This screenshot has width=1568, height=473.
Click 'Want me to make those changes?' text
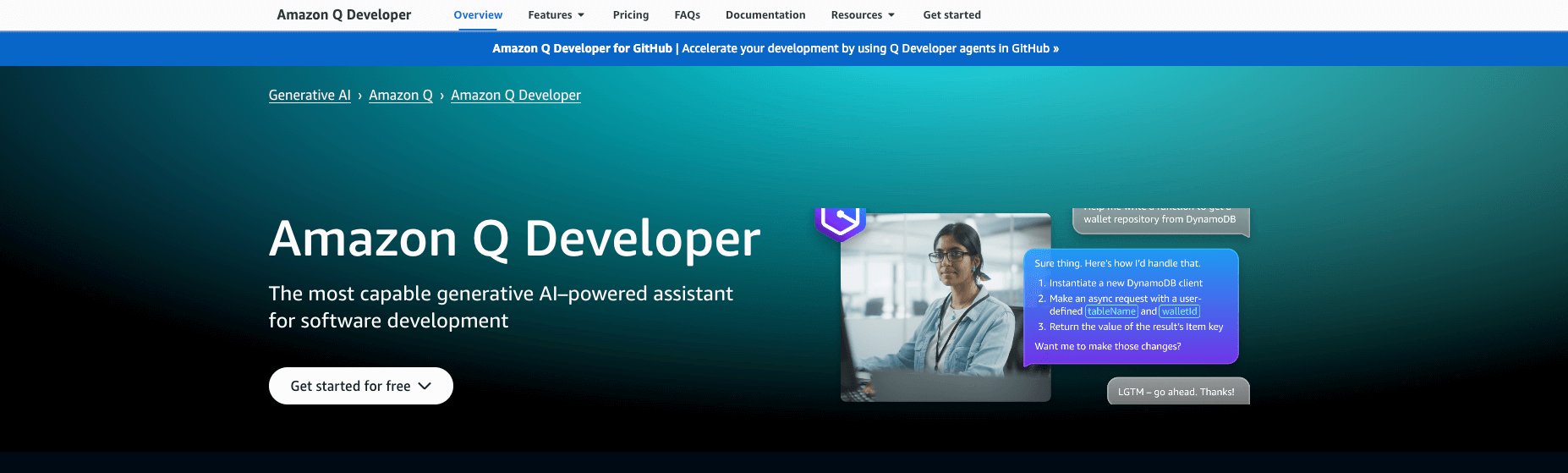point(1108,346)
